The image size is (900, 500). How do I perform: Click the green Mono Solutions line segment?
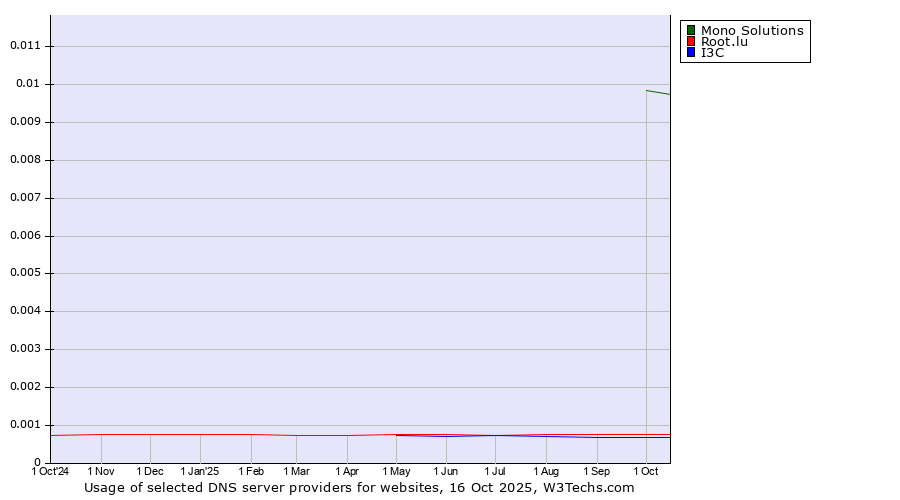pos(658,92)
